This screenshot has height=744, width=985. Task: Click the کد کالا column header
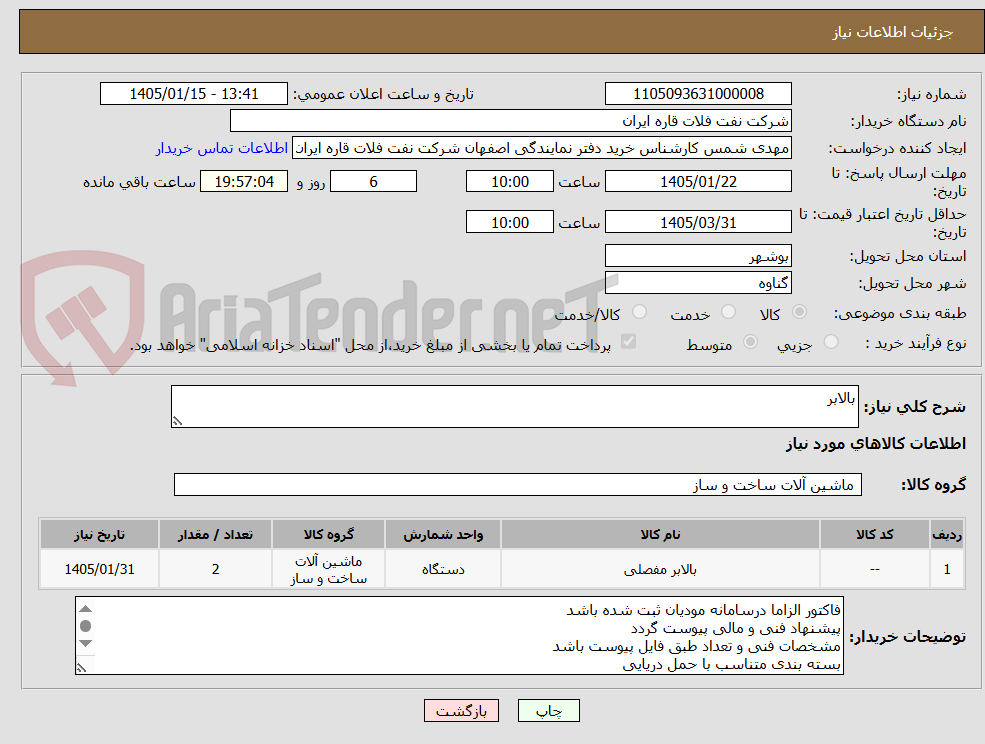[x=874, y=535]
